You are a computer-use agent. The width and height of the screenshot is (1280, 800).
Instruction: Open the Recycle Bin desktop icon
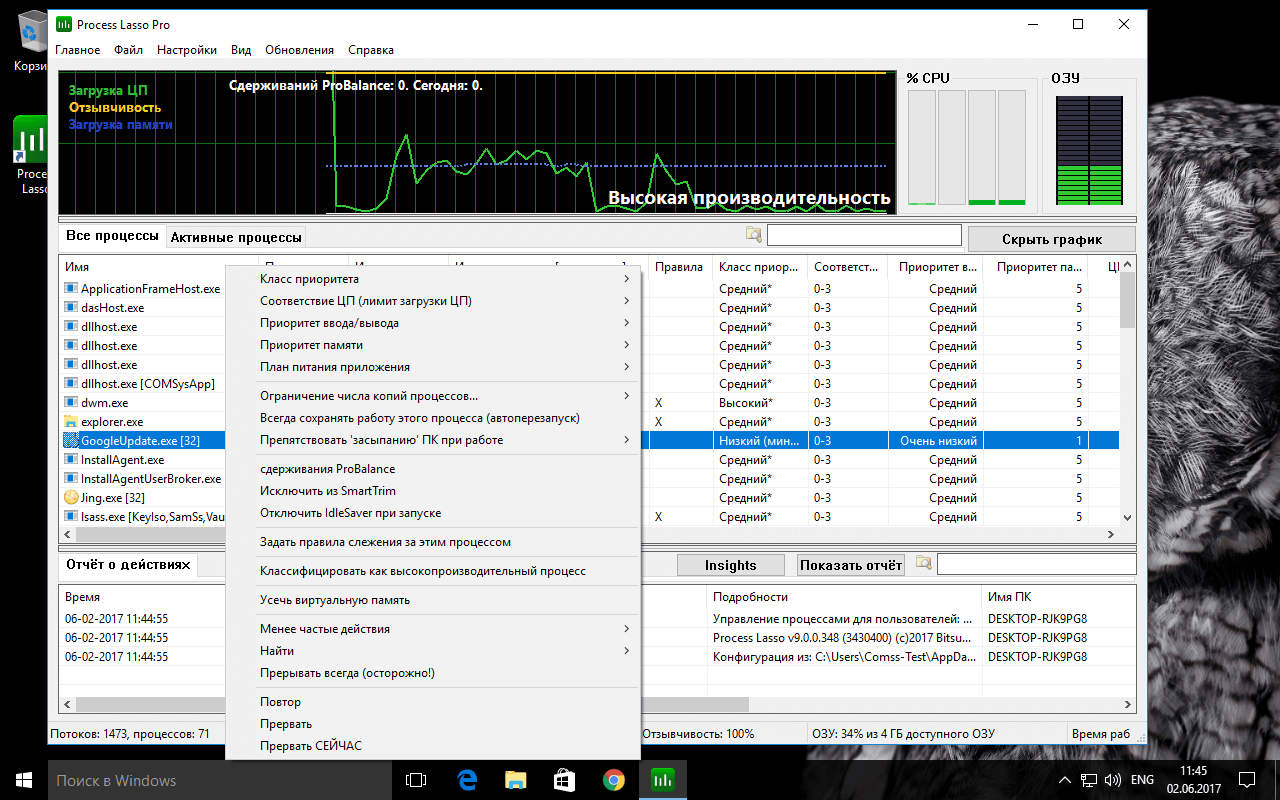click(33, 43)
